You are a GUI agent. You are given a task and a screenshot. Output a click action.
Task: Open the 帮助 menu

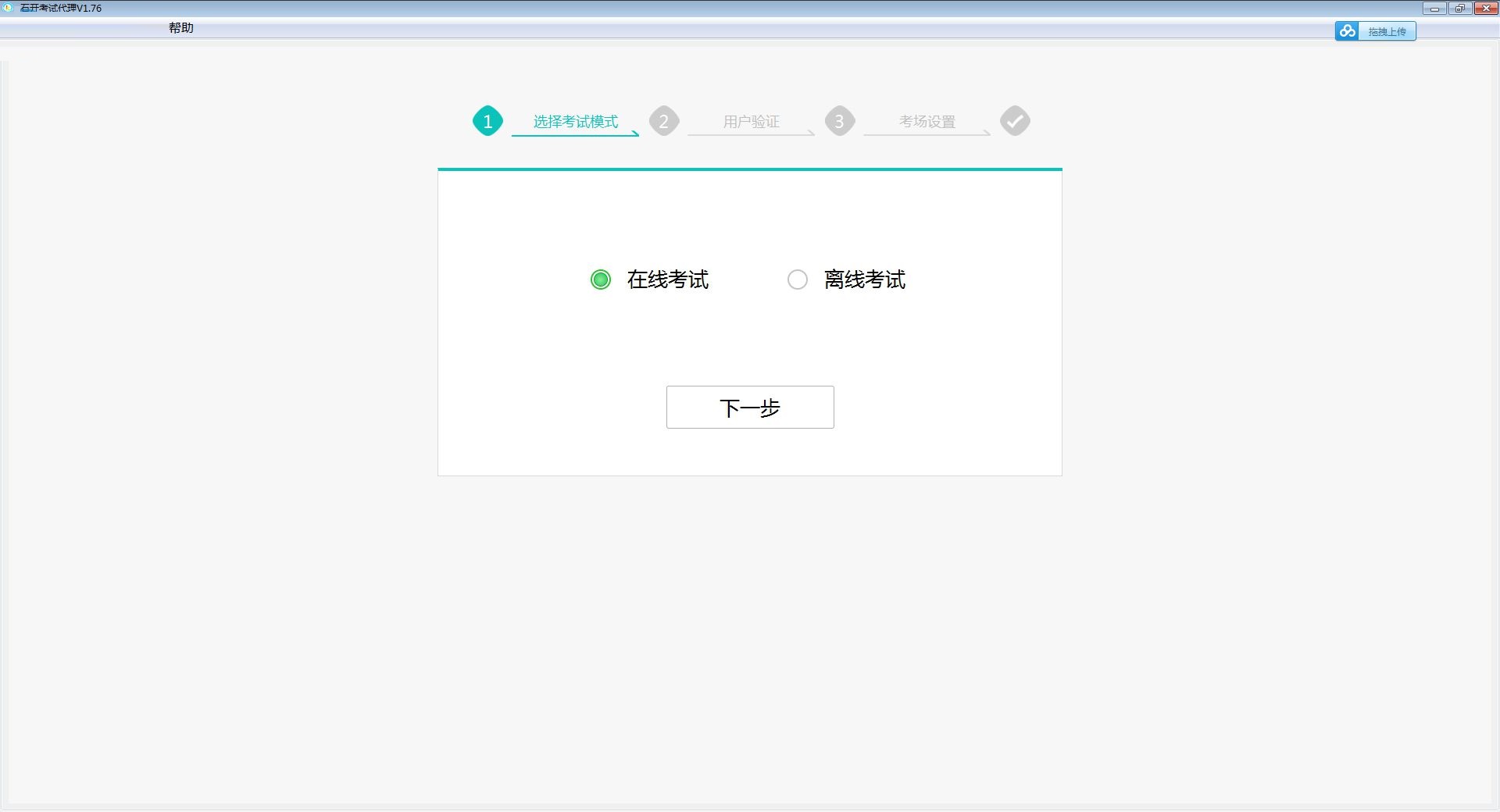(x=180, y=28)
